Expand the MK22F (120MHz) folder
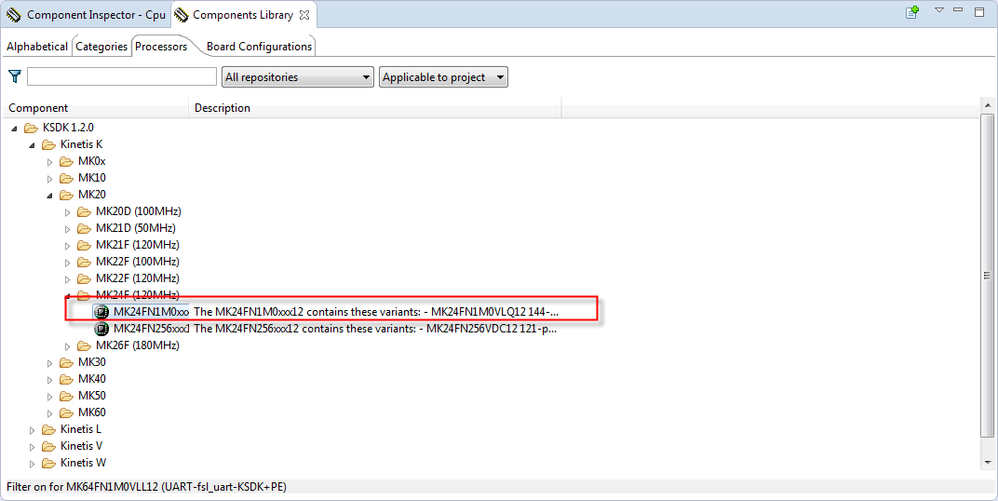Viewport: 998px width, 501px height. (67, 279)
